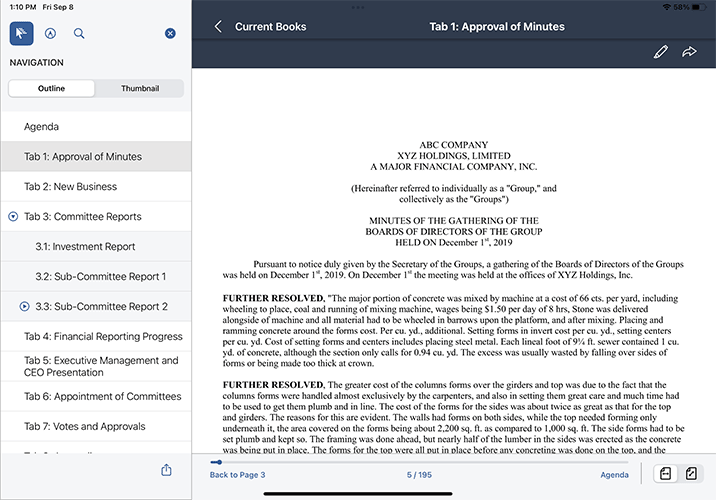Click the Back to Page 3 link

(x=237, y=474)
